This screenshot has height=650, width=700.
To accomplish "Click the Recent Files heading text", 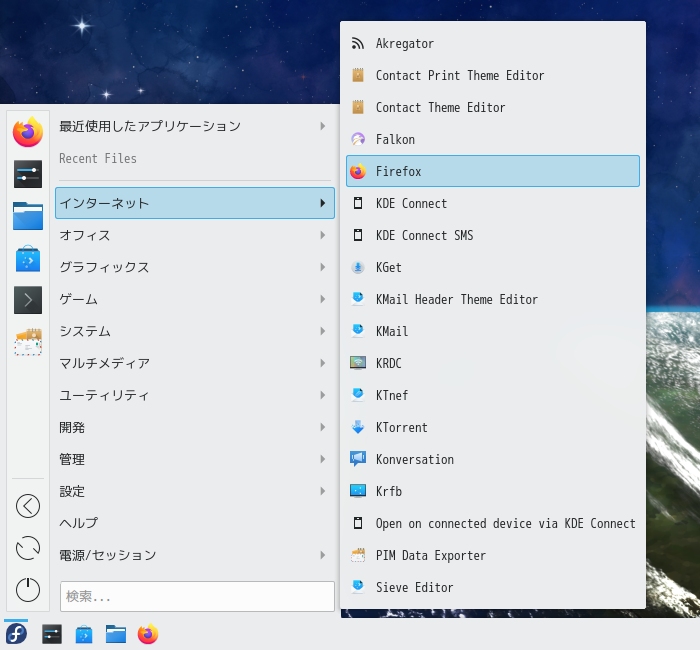I will (98, 158).
